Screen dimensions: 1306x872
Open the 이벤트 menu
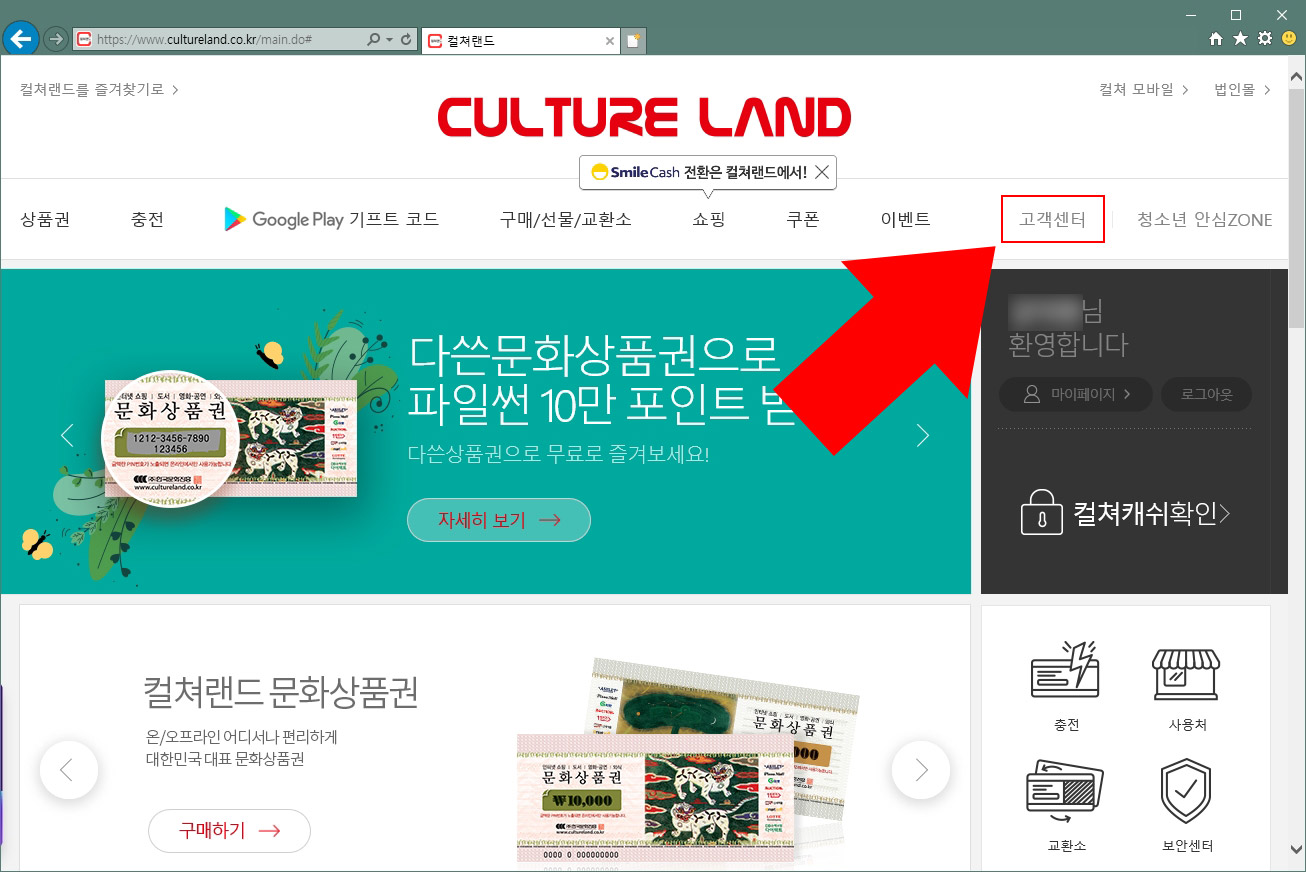tap(906, 220)
